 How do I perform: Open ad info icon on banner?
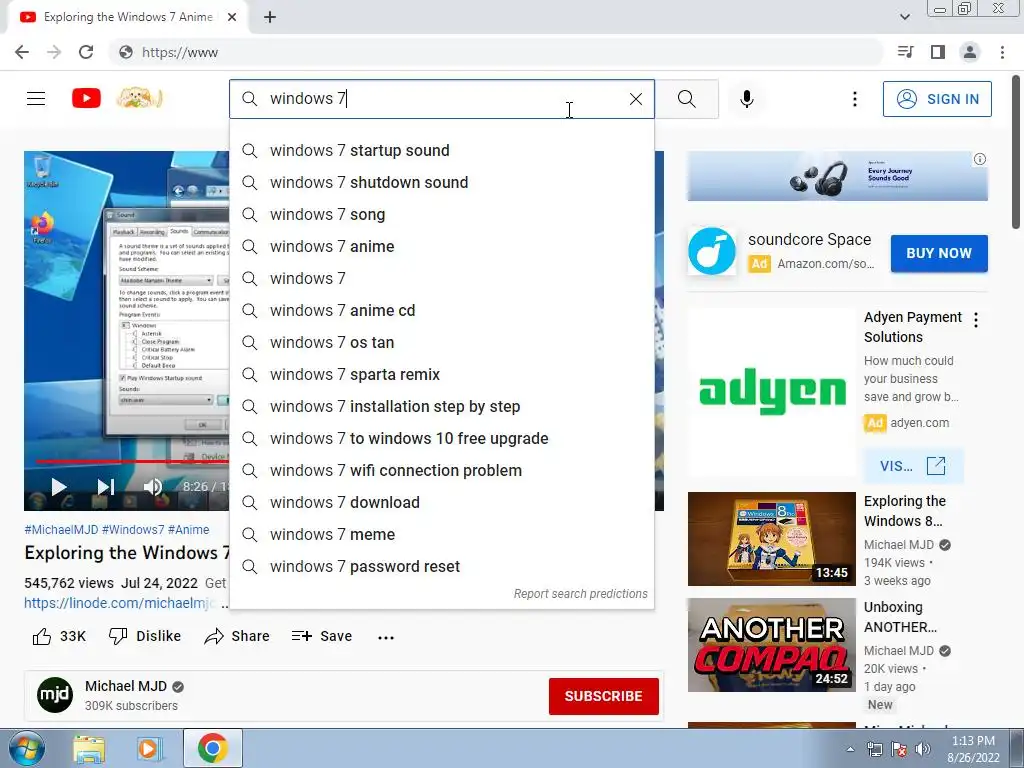[x=980, y=159]
